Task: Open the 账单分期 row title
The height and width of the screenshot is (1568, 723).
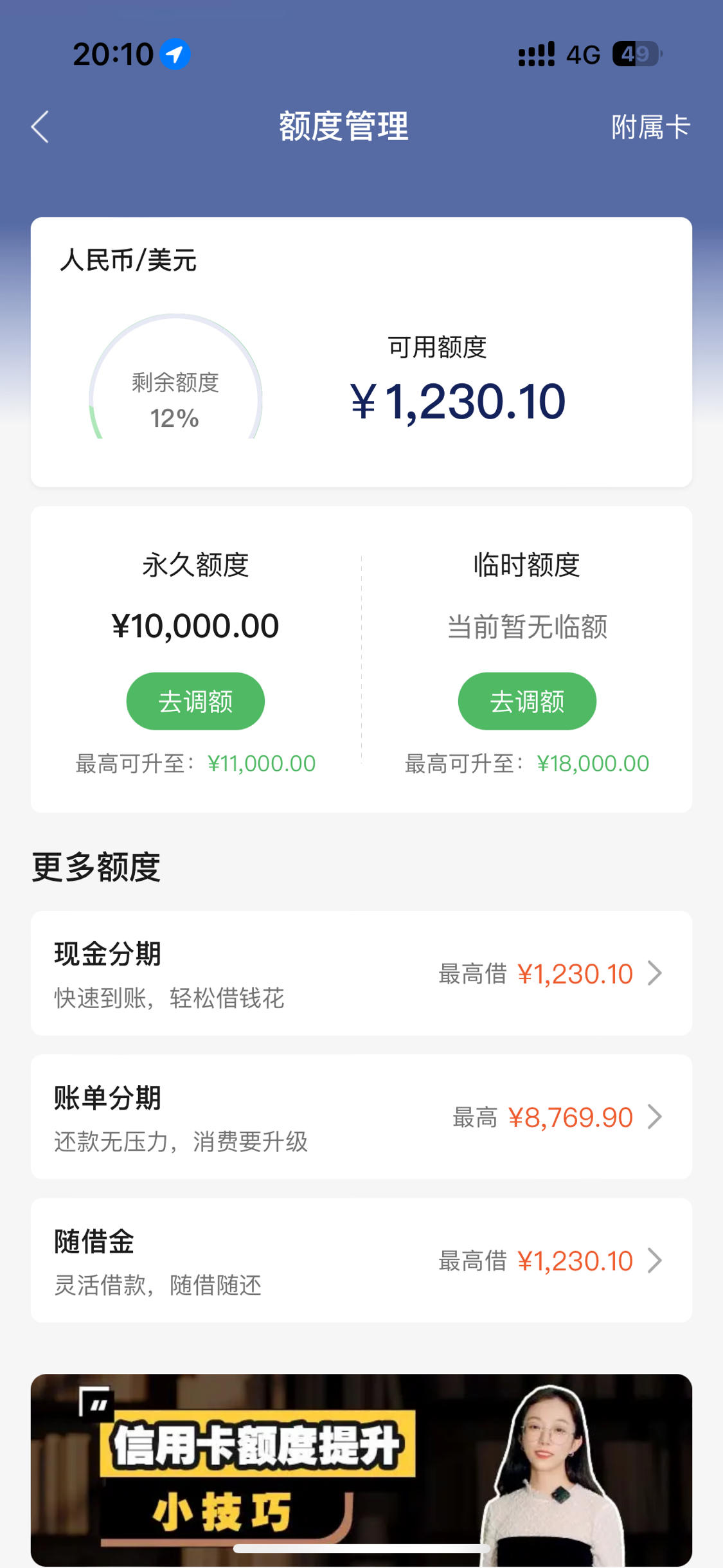Action: [x=107, y=1098]
